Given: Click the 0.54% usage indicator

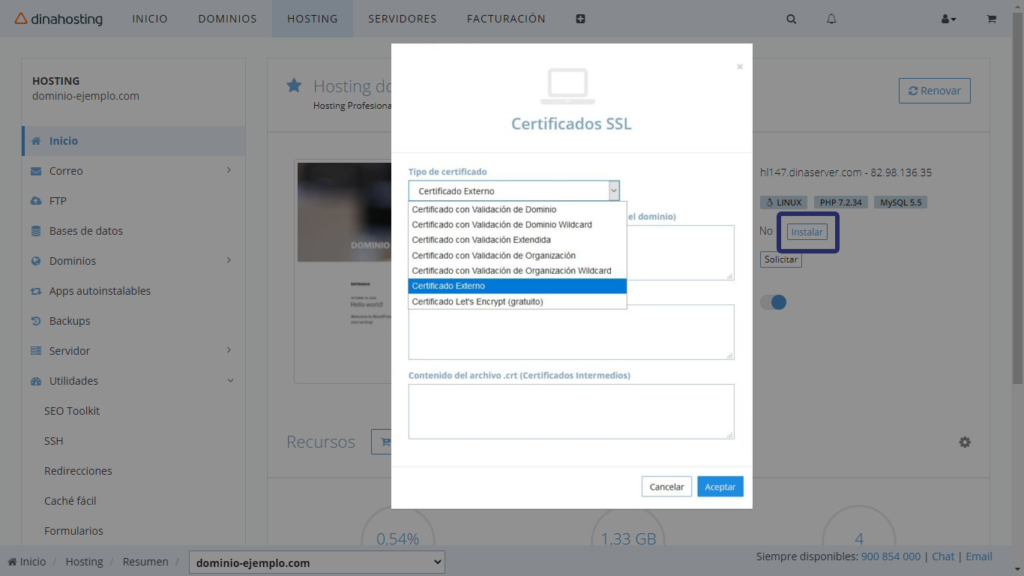Looking at the screenshot, I should tap(398, 538).
